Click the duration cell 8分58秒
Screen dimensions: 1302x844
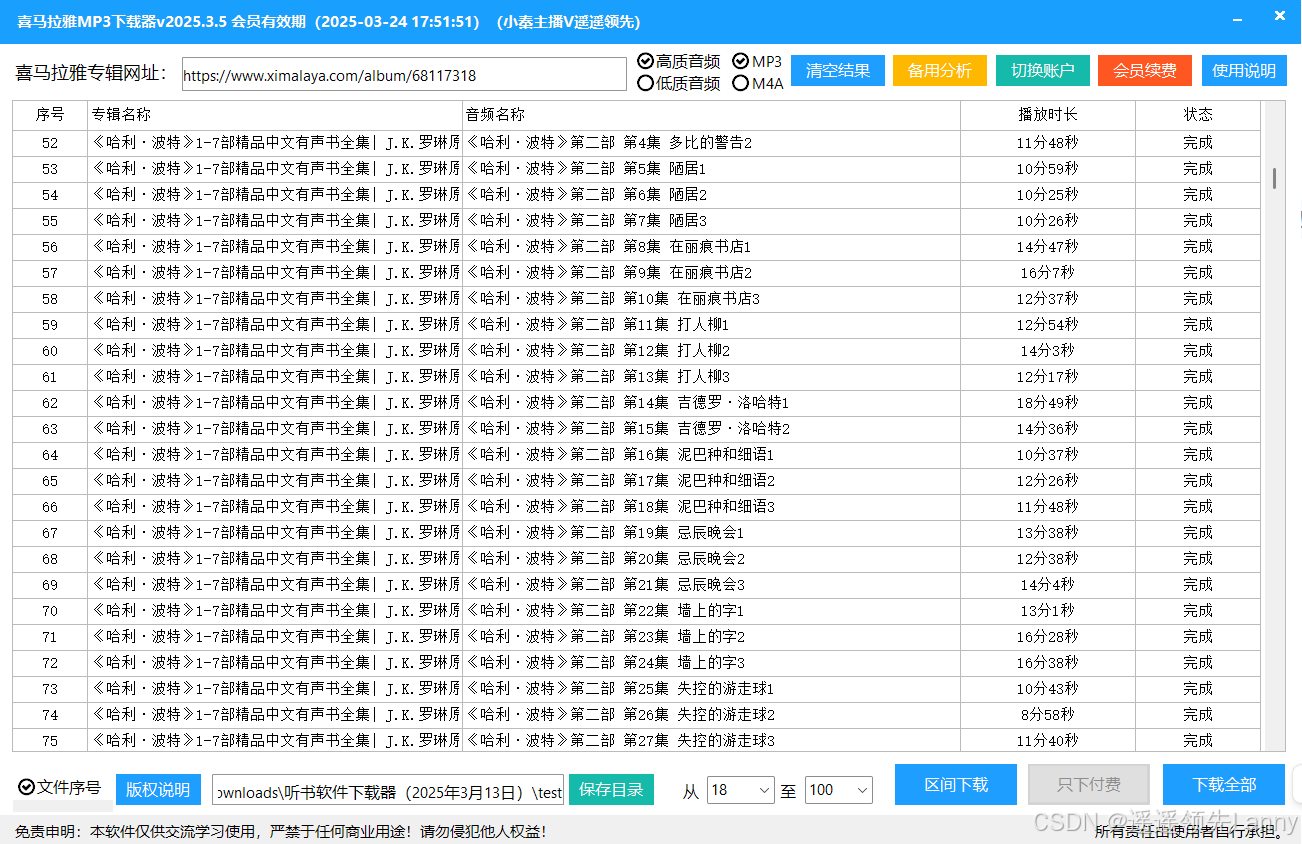click(x=1048, y=715)
